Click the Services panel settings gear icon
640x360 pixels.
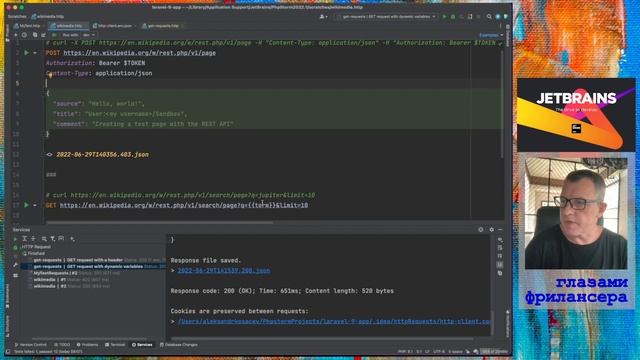(491, 230)
